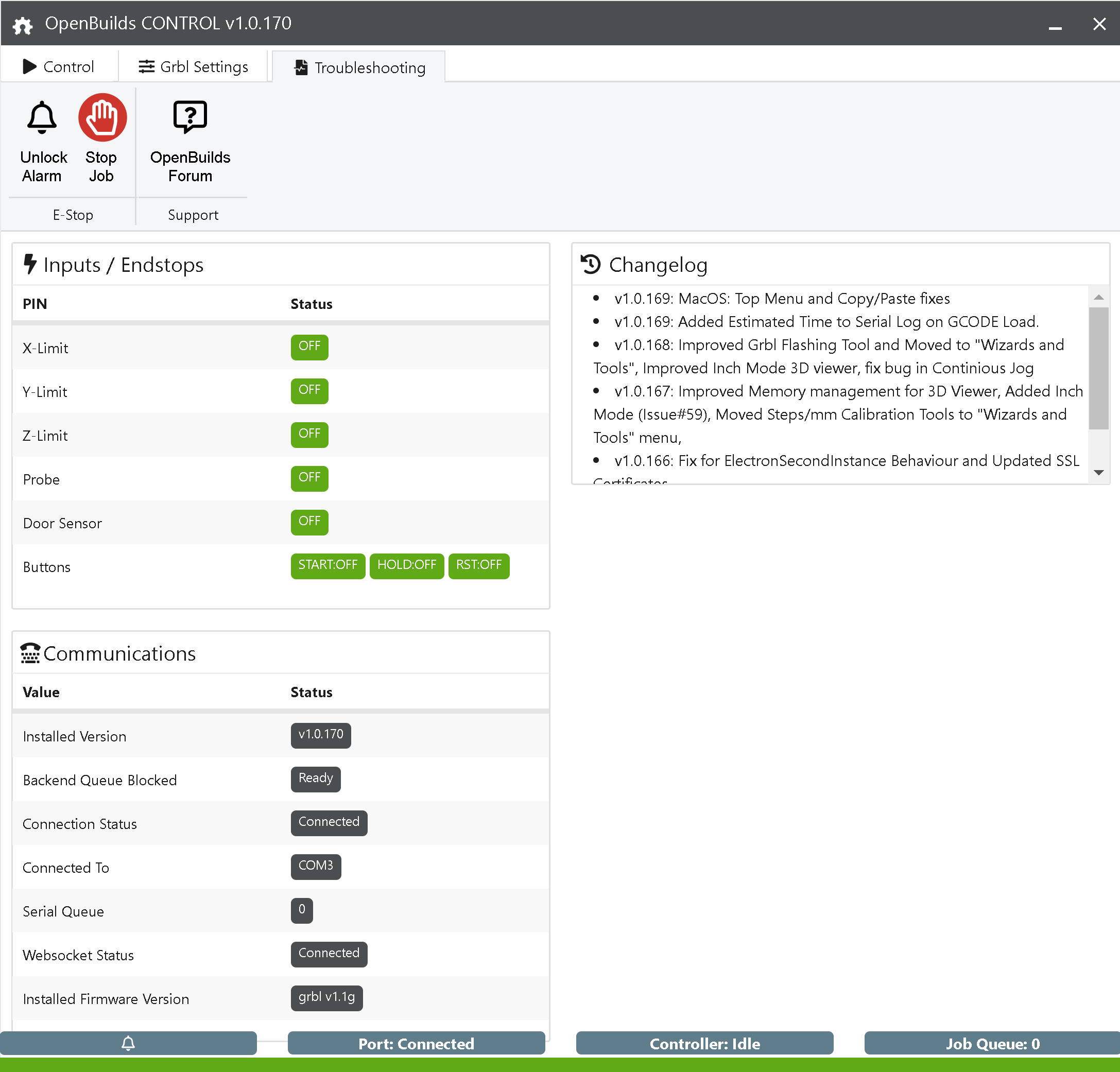Click the history icon beside Changelog

tap(590, 265)
